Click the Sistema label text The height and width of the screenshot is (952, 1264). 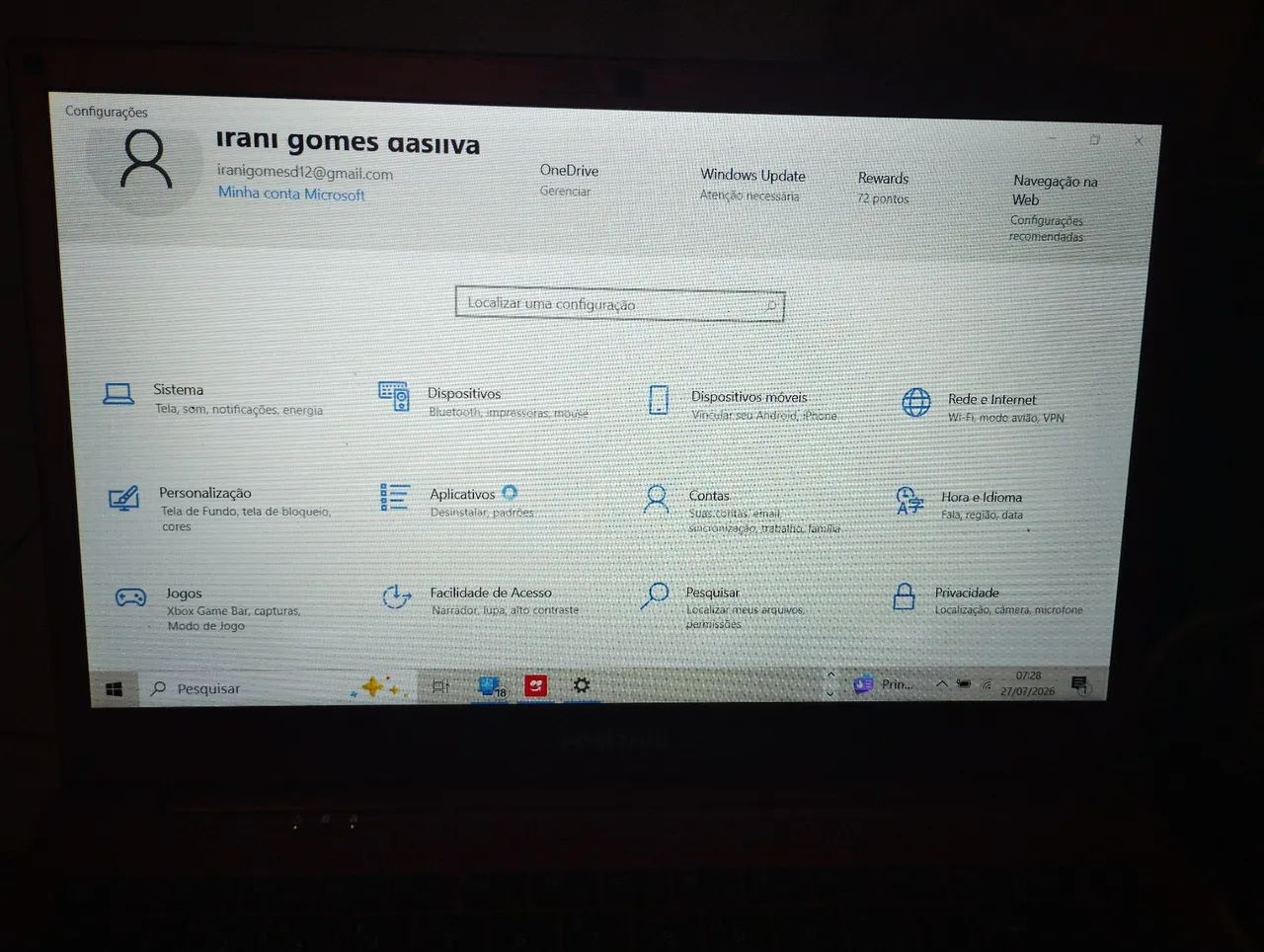[179, 390]
